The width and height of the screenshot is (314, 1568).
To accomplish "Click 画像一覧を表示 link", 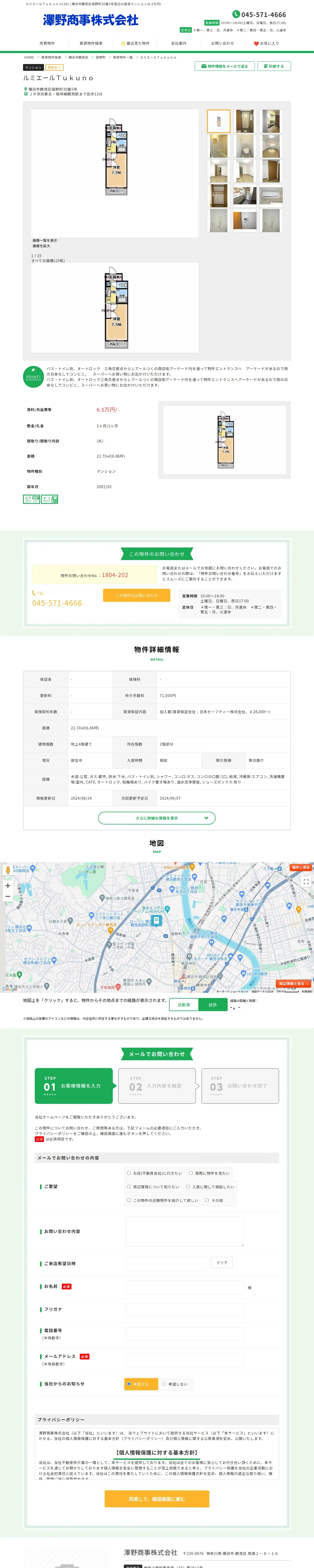I will tap(44, 240).
